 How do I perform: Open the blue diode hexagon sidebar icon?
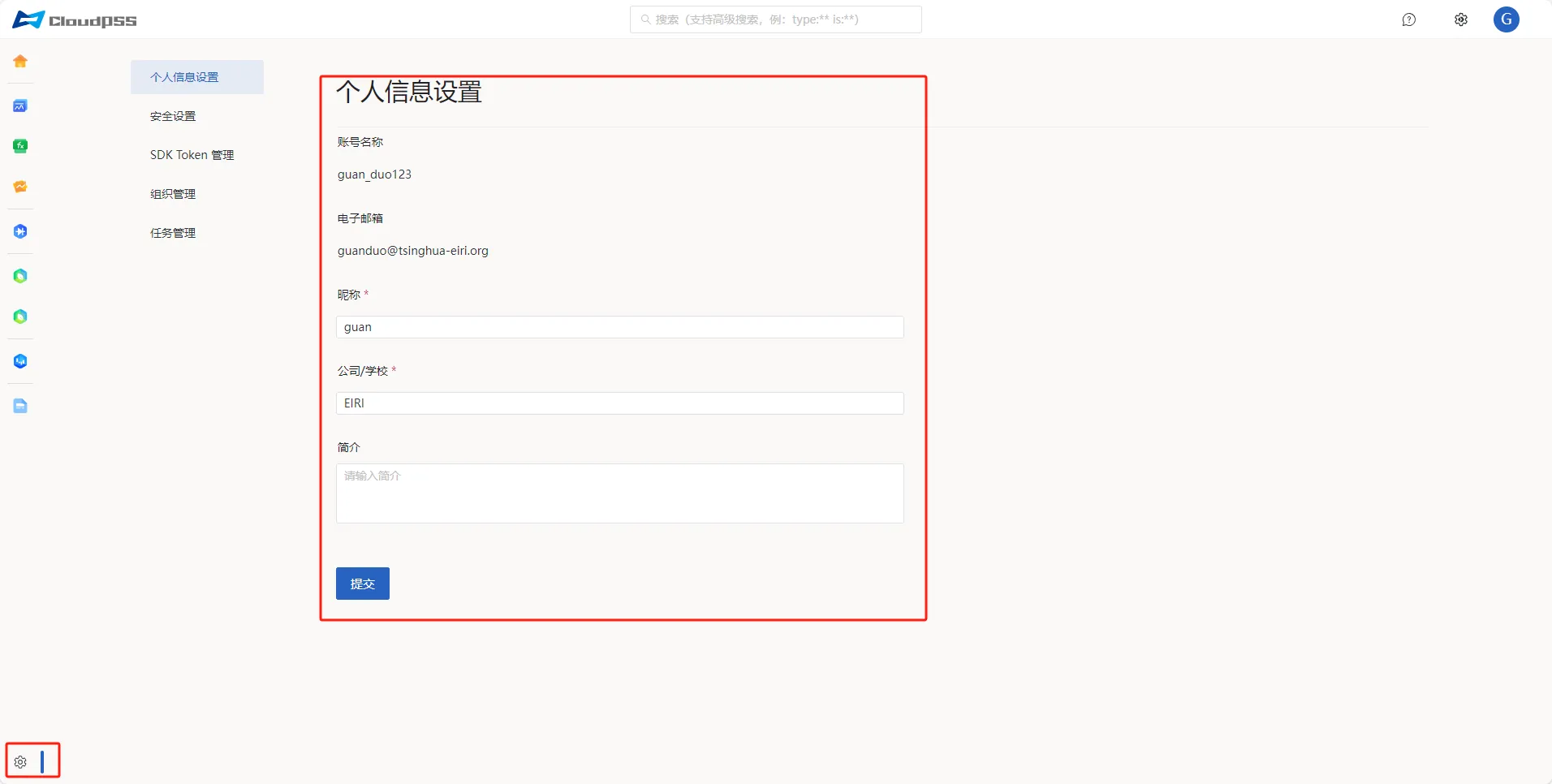(x=20, y=231)
